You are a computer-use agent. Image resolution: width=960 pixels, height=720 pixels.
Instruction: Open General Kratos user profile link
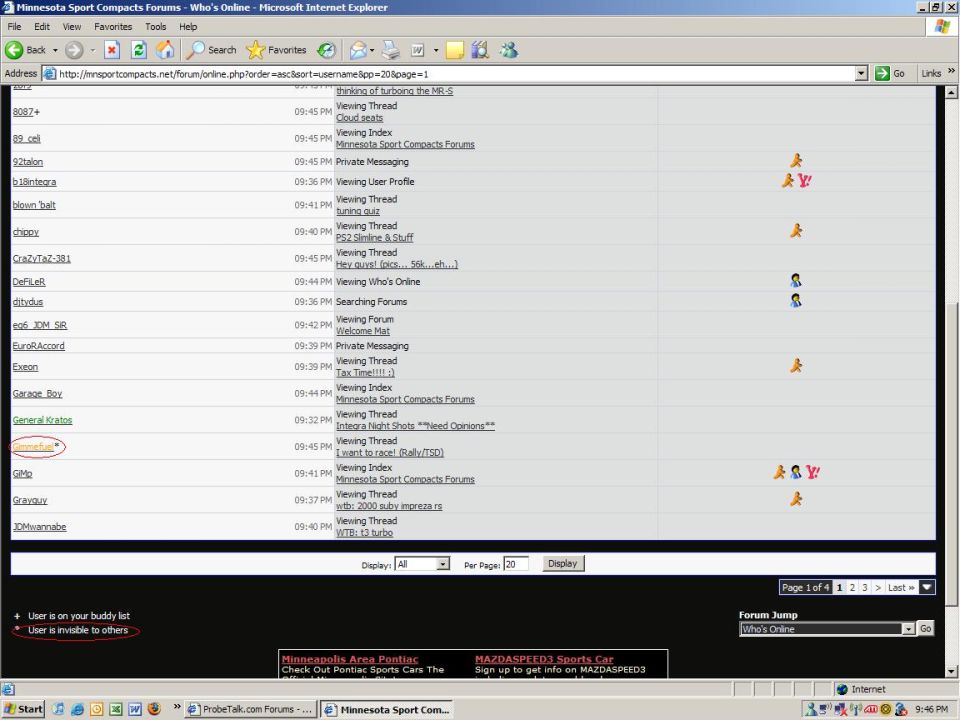coord(42,420)
